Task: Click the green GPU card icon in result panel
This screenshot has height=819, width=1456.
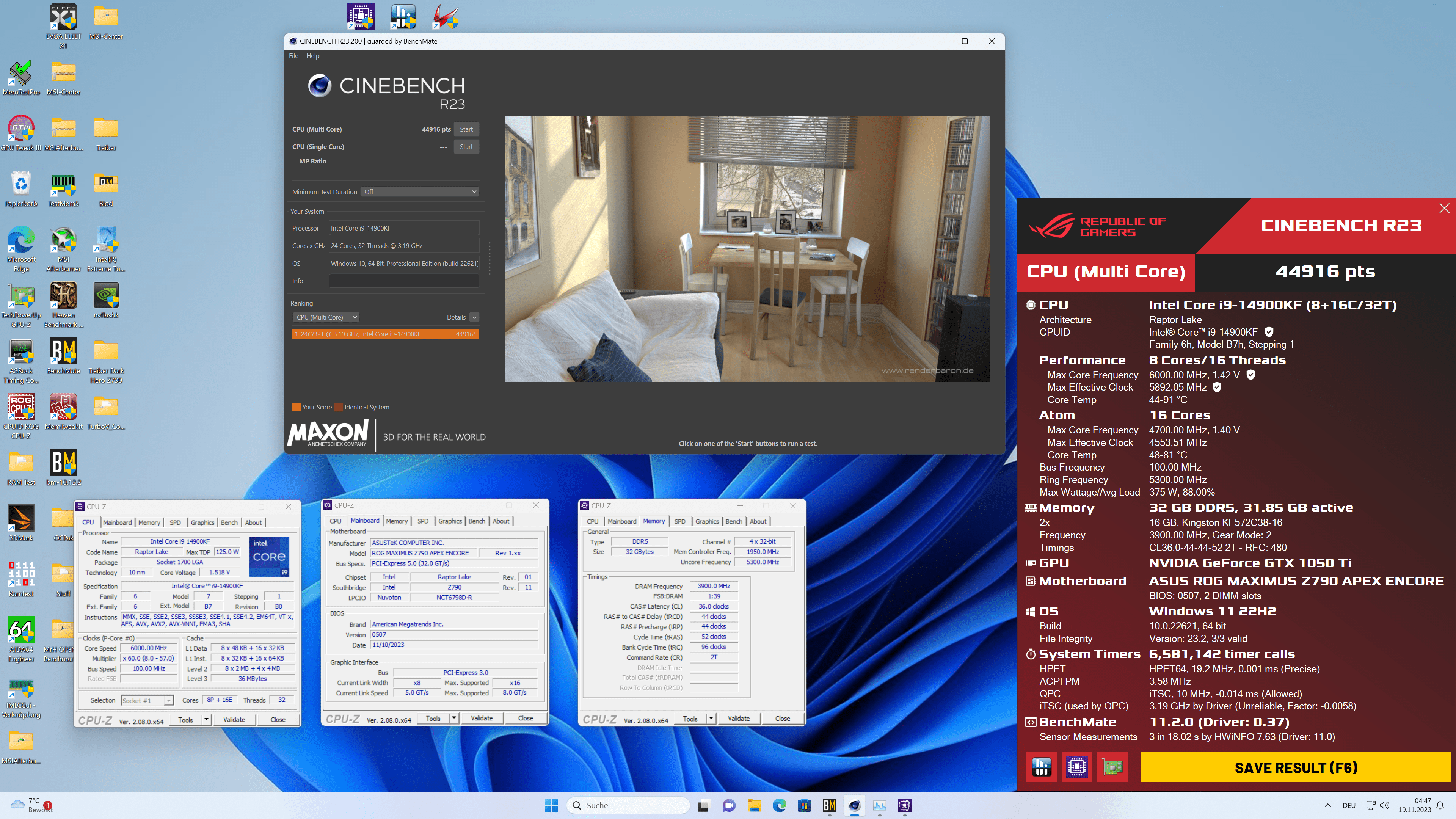Action: pyautogui.click(x=1112, y=767)
